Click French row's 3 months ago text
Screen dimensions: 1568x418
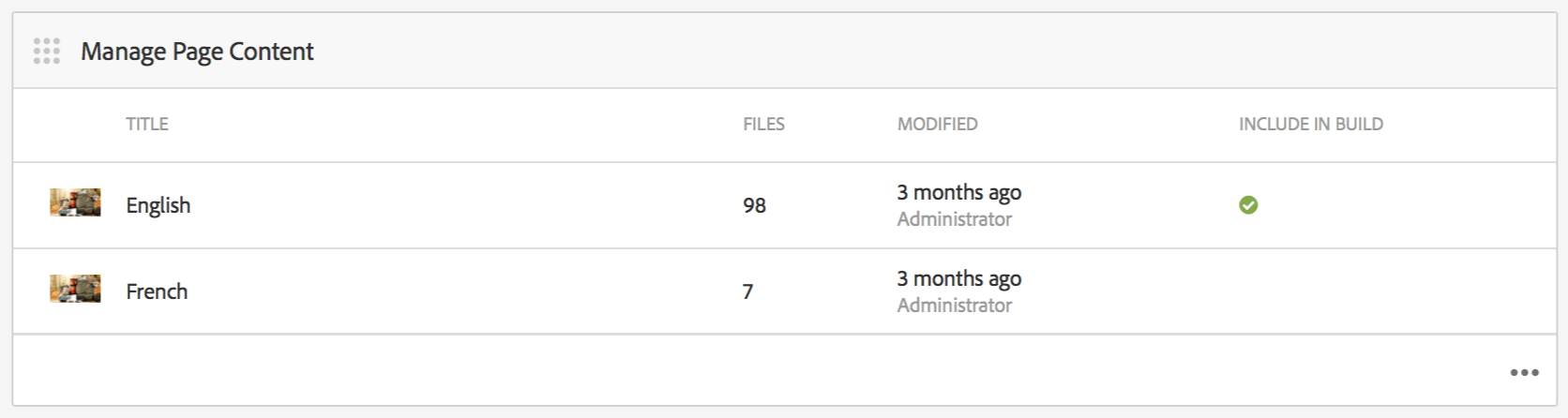point(958,279)
